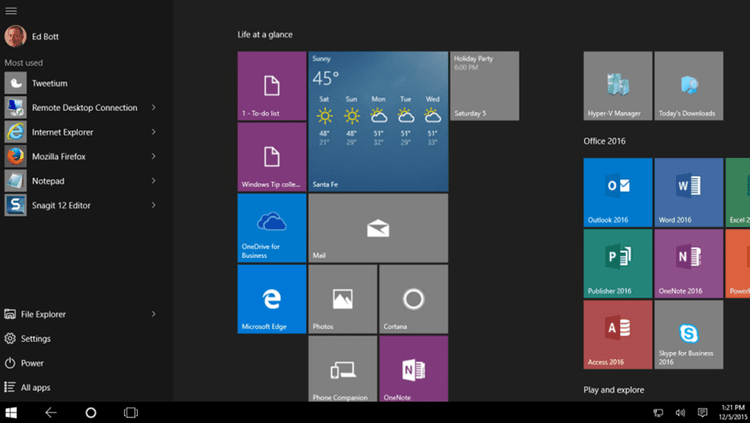
Task: Open Today's Downloads tile
Action: (x=689, y=86)
